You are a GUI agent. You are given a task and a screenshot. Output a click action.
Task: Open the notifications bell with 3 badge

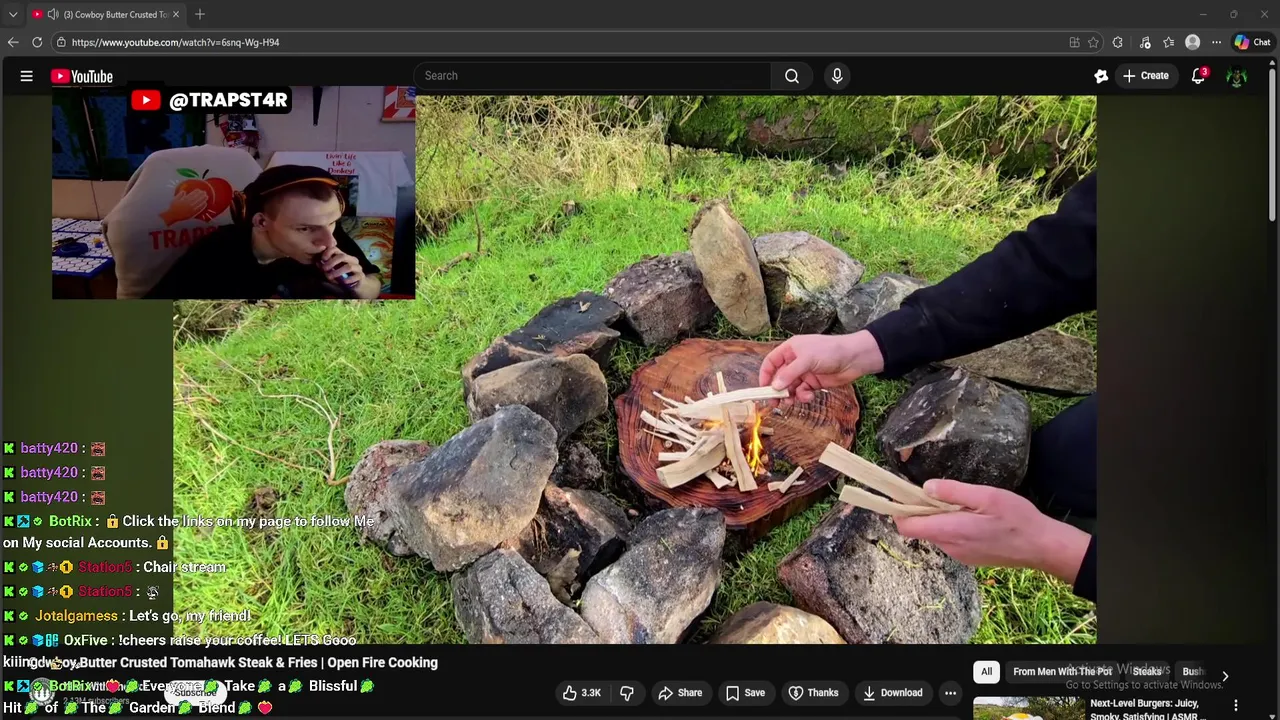1198,76
